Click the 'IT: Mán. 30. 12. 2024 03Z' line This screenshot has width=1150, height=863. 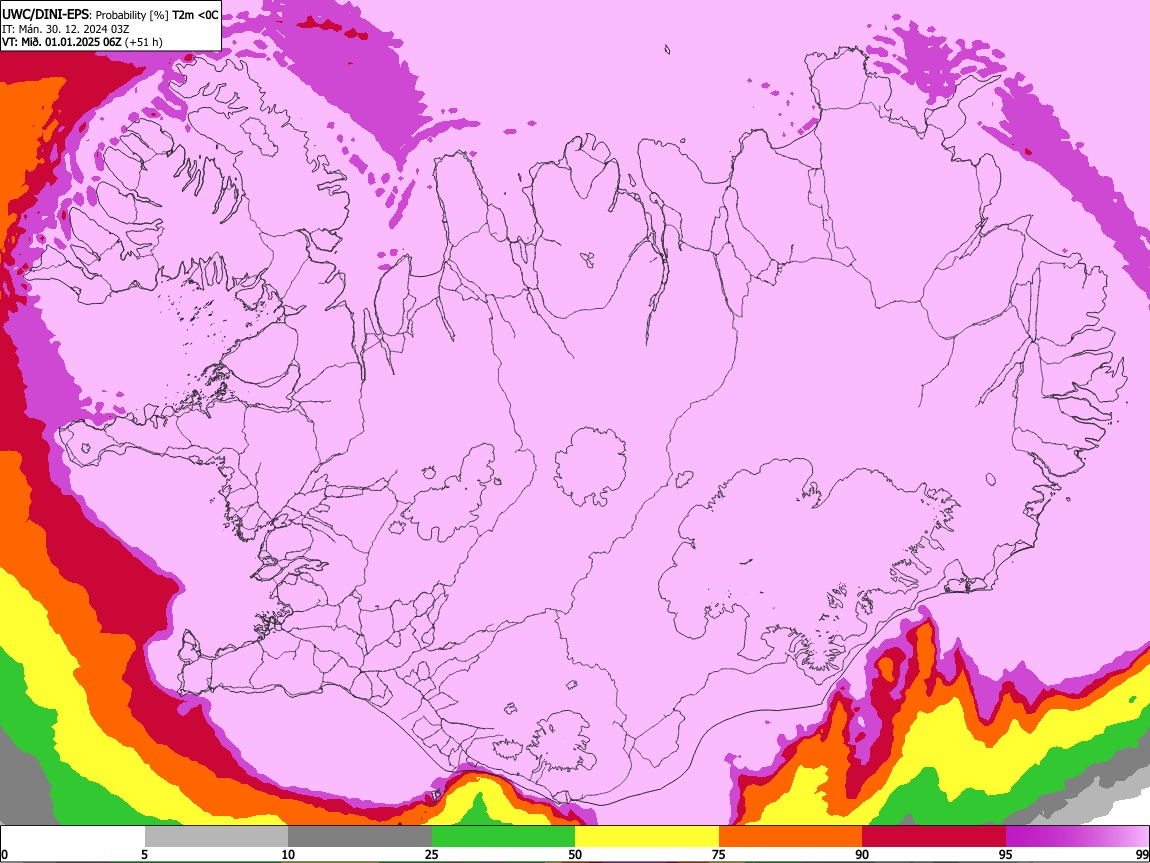65,29
